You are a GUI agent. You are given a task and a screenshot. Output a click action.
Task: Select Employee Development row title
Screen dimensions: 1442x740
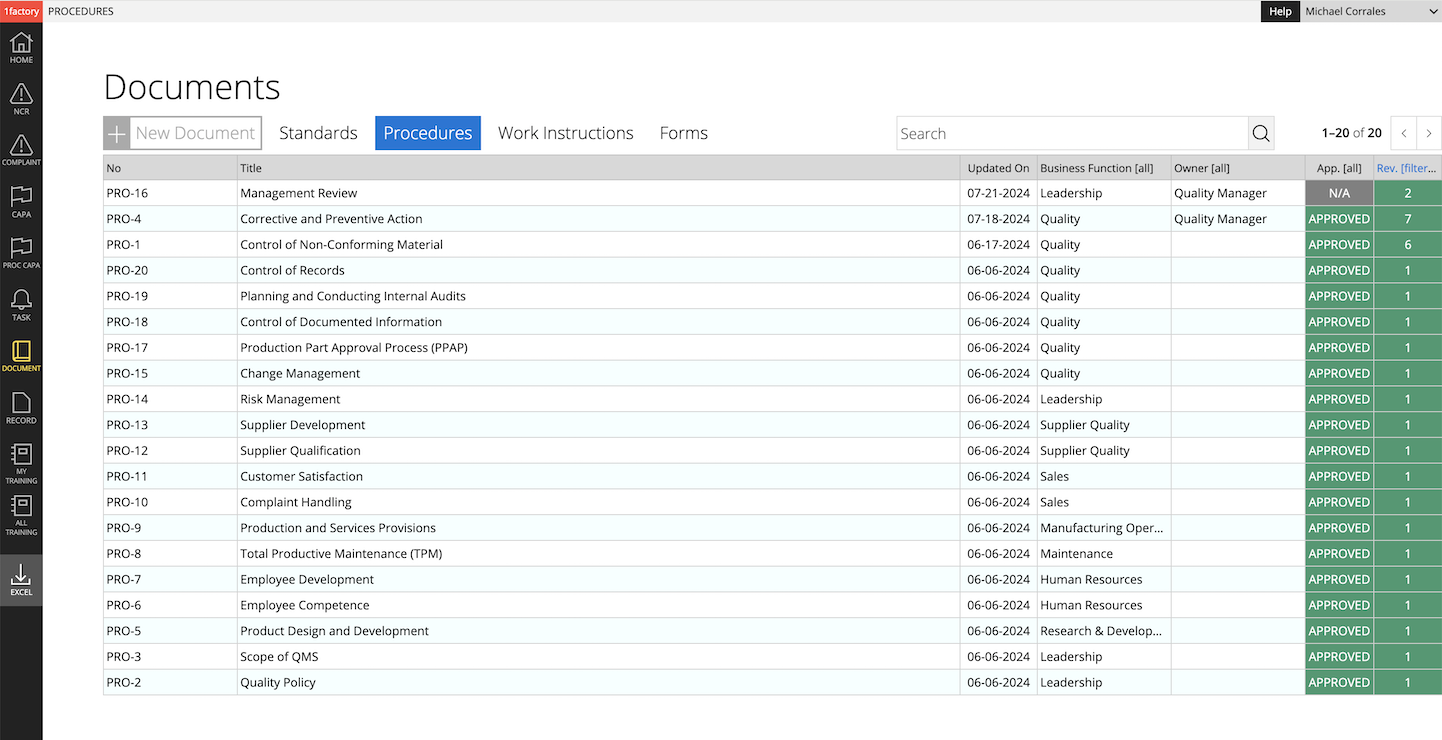(307, 580)
